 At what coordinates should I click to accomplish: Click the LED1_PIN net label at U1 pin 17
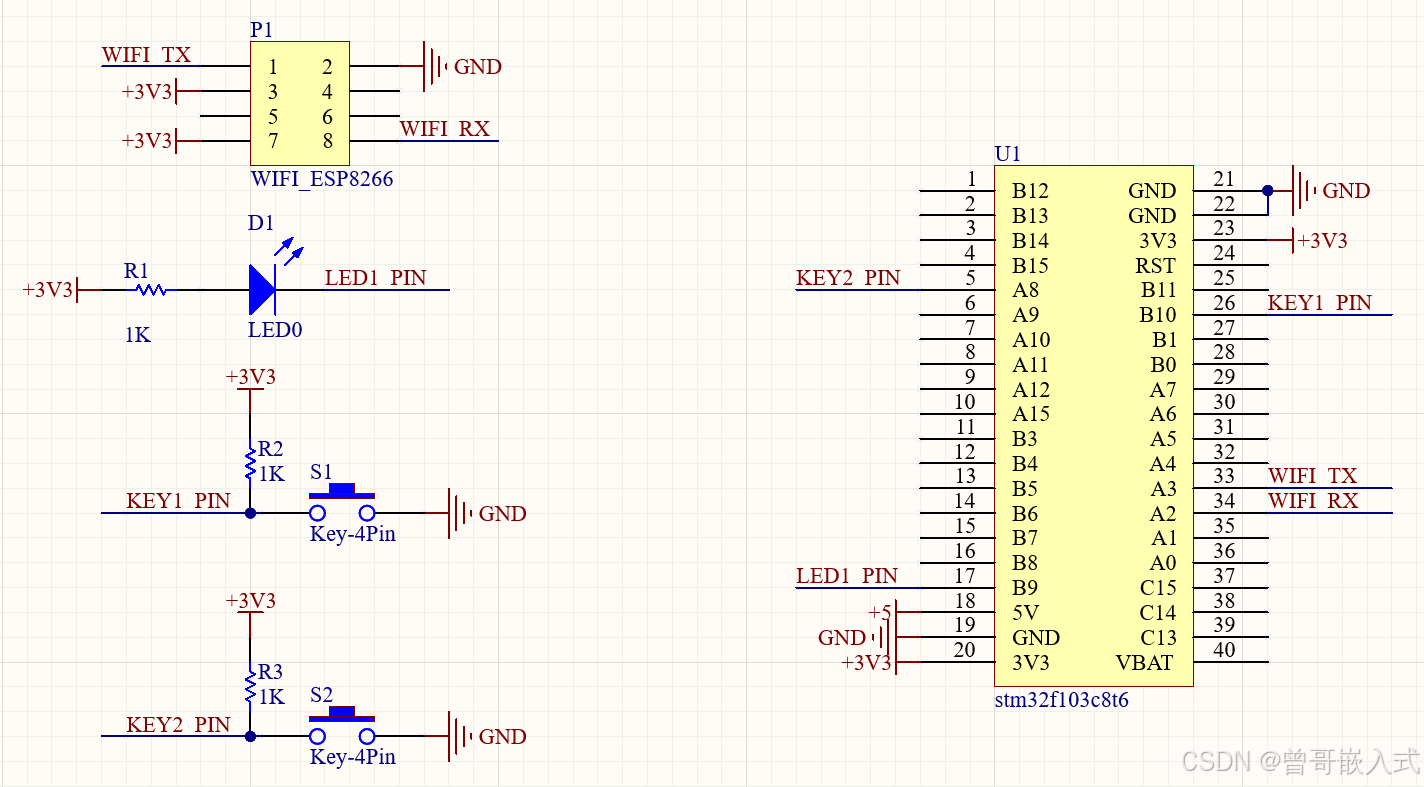(x=847, y=576)
